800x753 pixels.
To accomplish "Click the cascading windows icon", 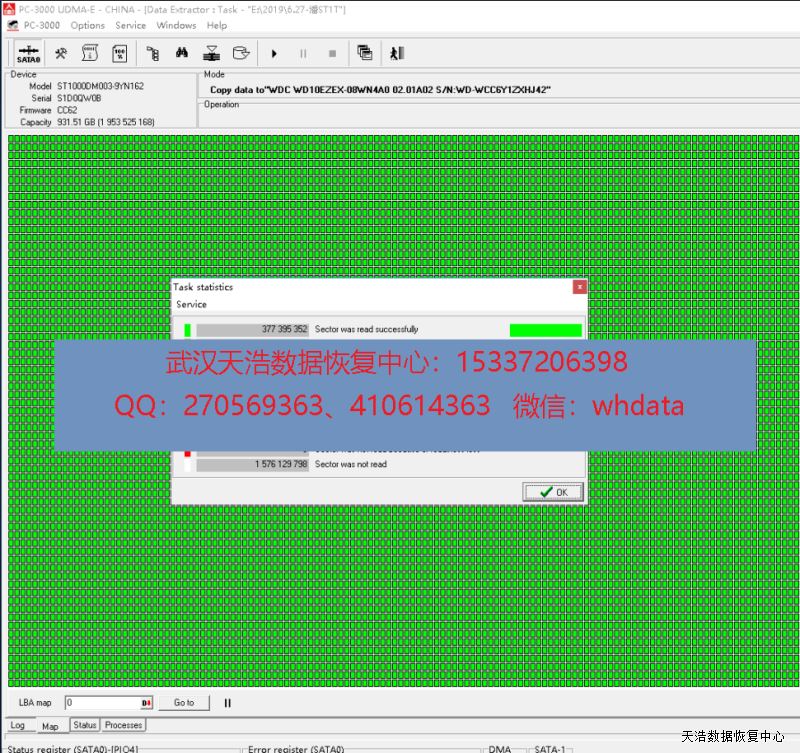I will (x=364, y=53).
